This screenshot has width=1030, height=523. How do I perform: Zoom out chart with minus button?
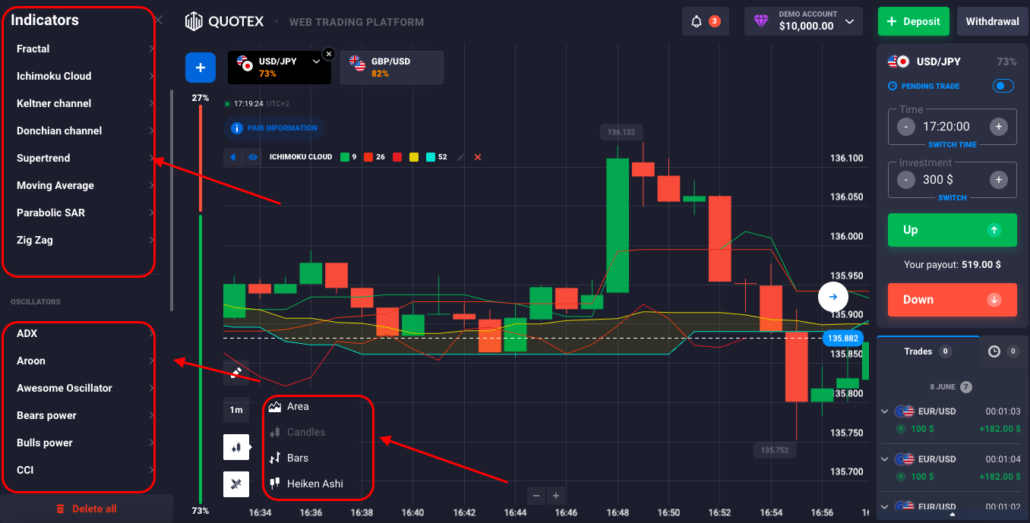[x=536, y=495]
